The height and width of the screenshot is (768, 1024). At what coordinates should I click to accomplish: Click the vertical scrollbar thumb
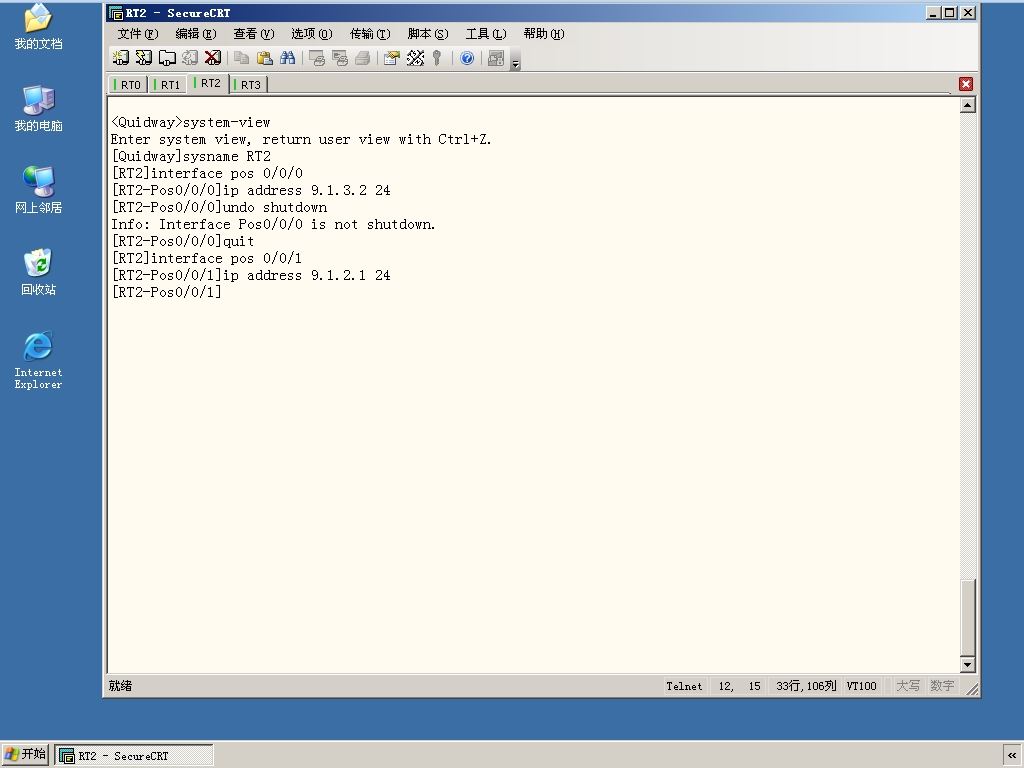point(968,617)
